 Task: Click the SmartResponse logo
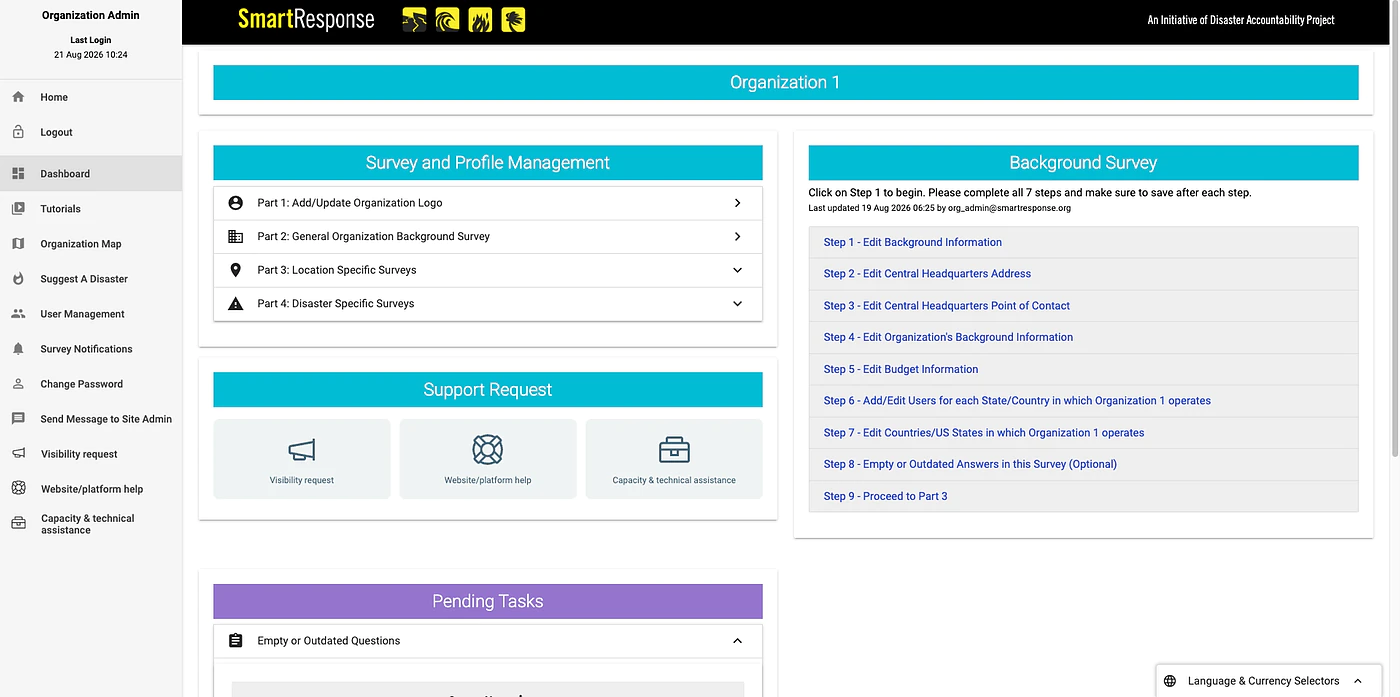point(306,19)
